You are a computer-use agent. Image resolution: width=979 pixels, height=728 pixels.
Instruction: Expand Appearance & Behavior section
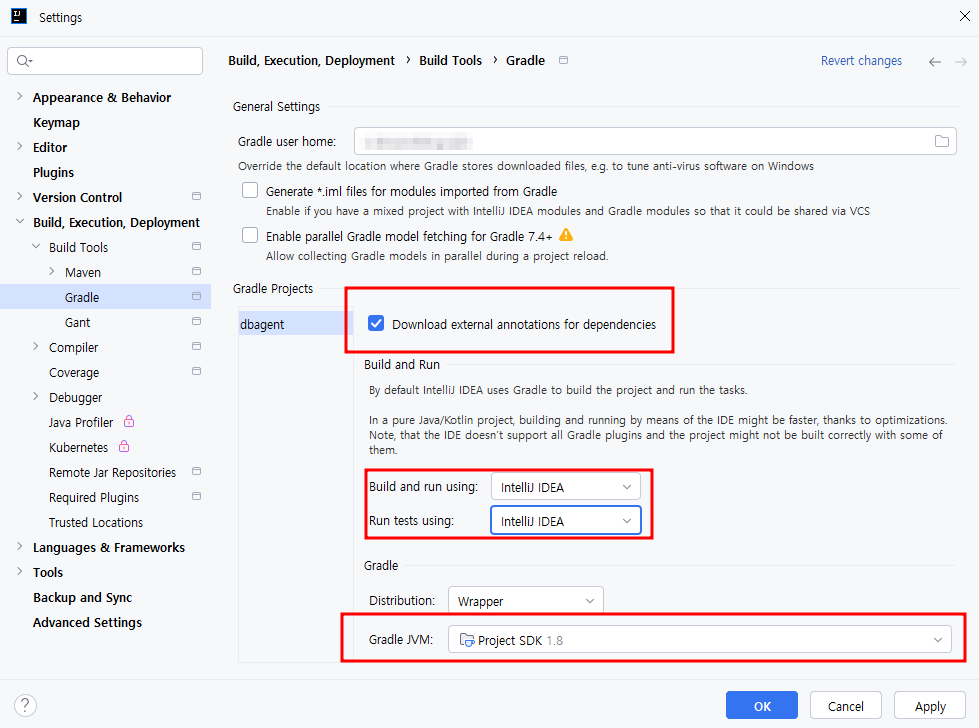click(x=19, y=96)
